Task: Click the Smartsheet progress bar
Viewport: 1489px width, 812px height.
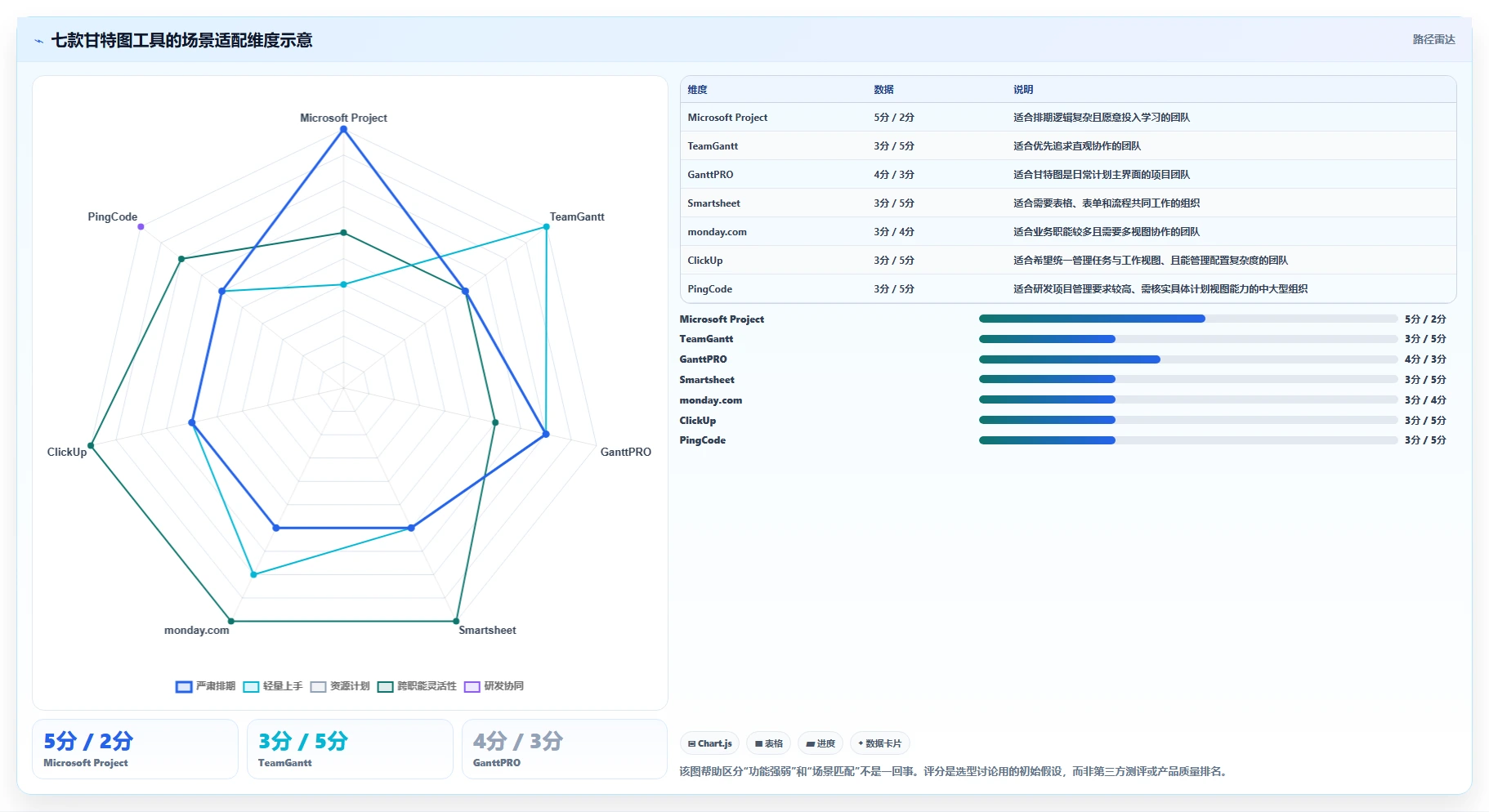Action: tap(1188, 379)
